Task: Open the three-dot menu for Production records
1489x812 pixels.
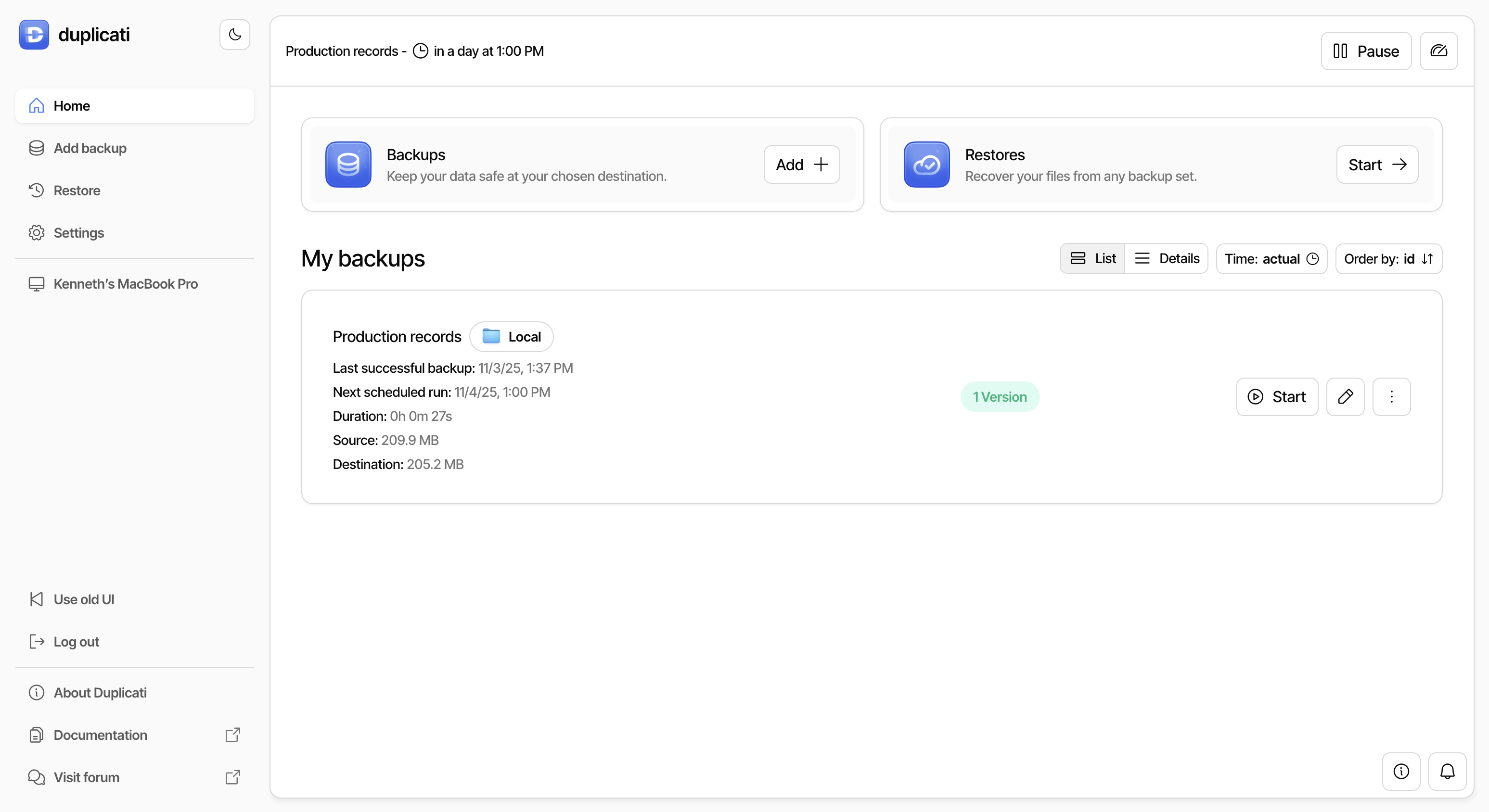Action: tap(1391, 396)
